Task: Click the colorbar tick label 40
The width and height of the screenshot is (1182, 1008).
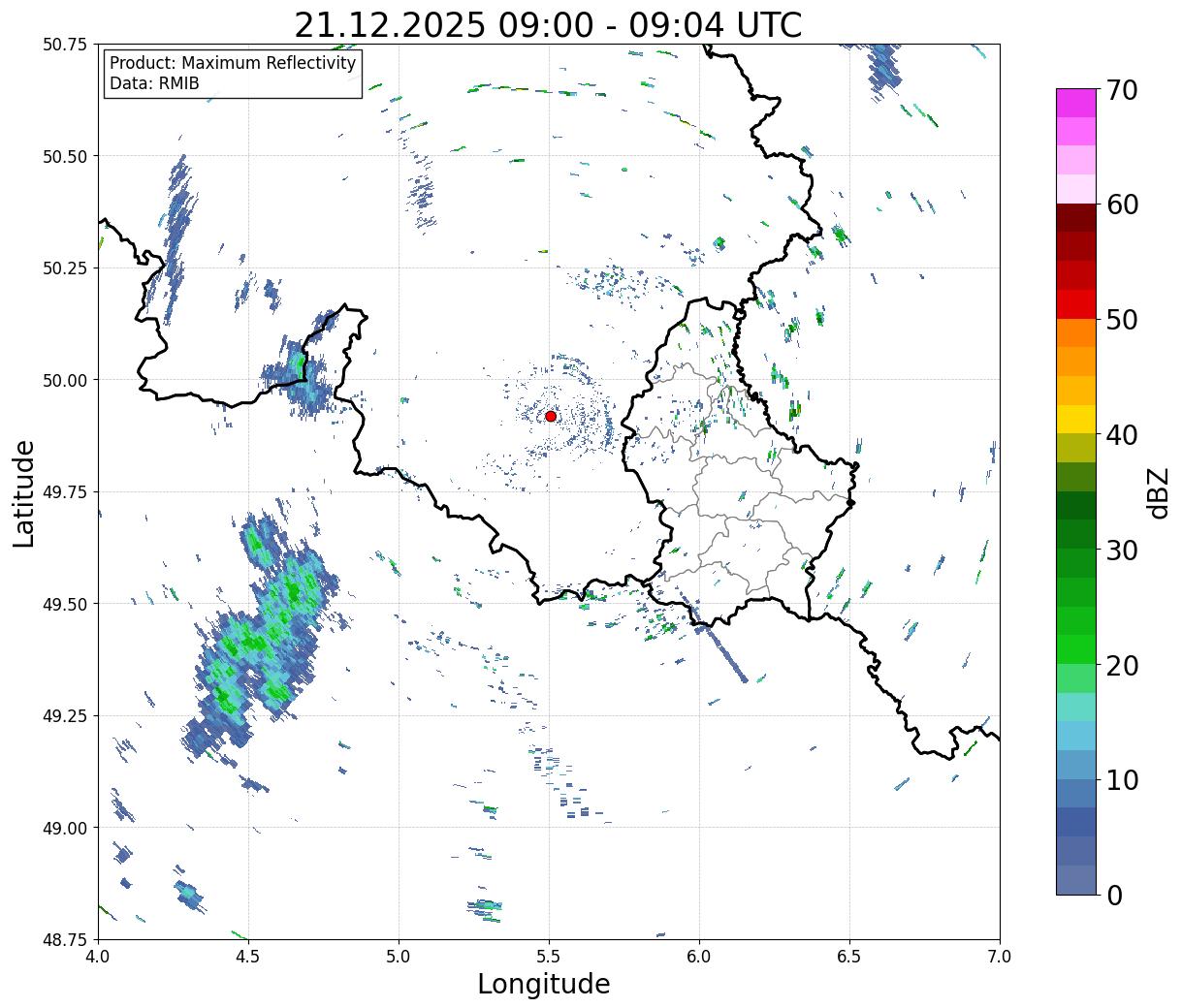Action: (x=1122, y=434)
